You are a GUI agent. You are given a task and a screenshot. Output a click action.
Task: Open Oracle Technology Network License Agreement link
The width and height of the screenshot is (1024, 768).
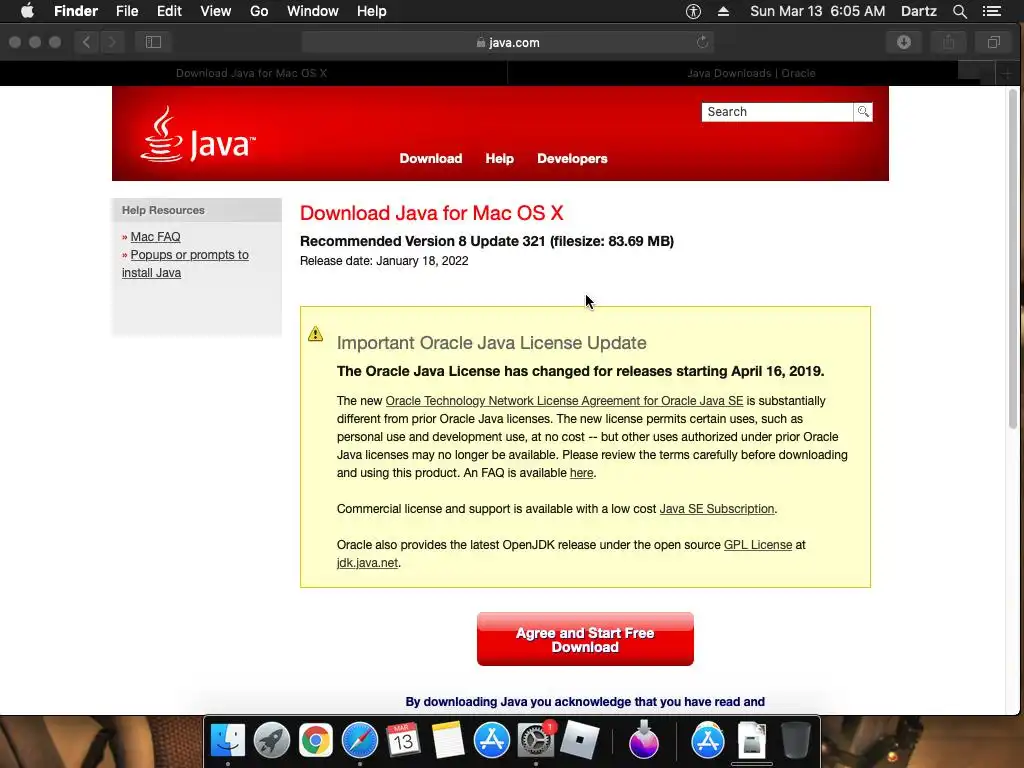pos(564,401)
